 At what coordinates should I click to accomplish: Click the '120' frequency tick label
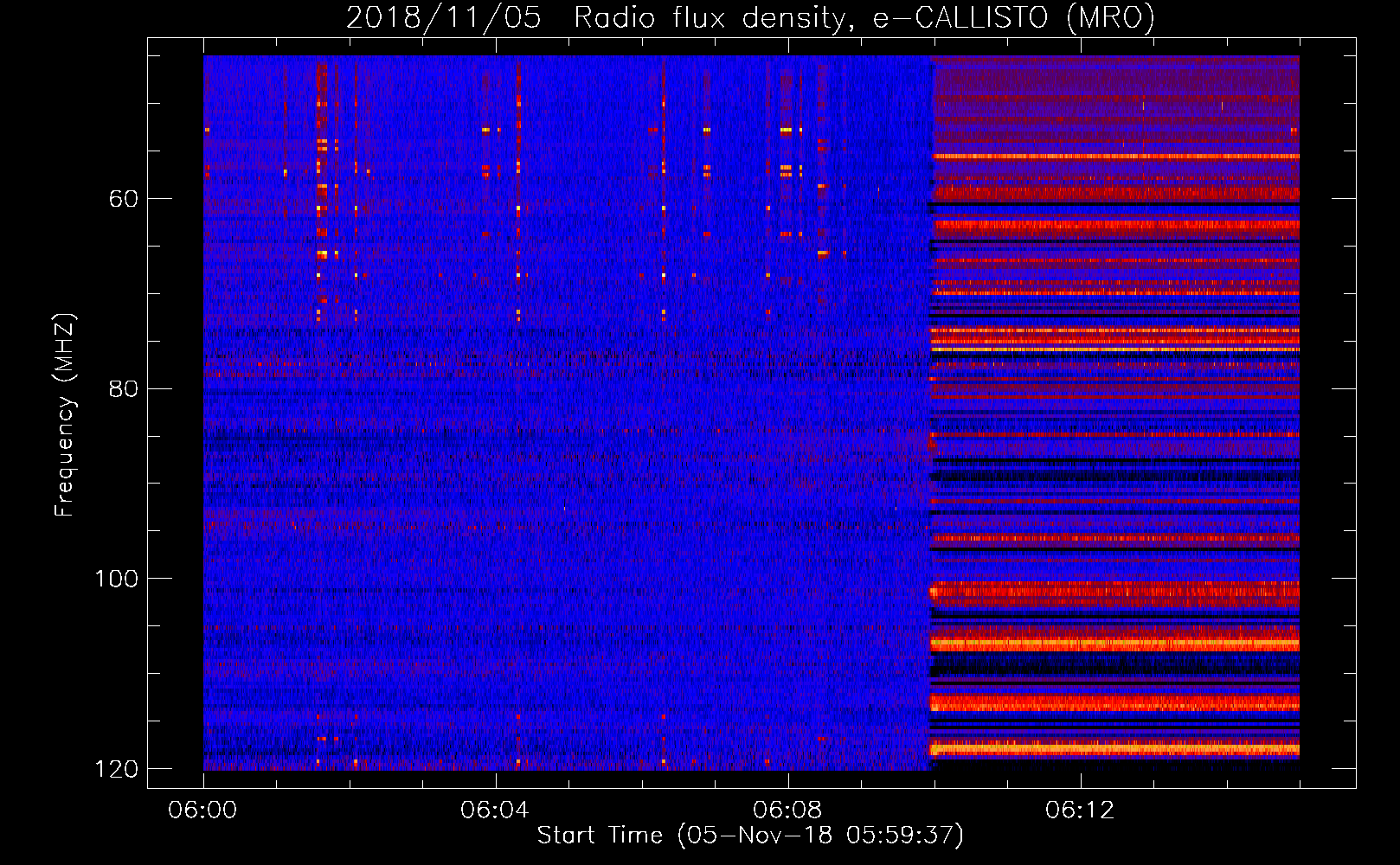pyautogui.click(x=116, y=769)
